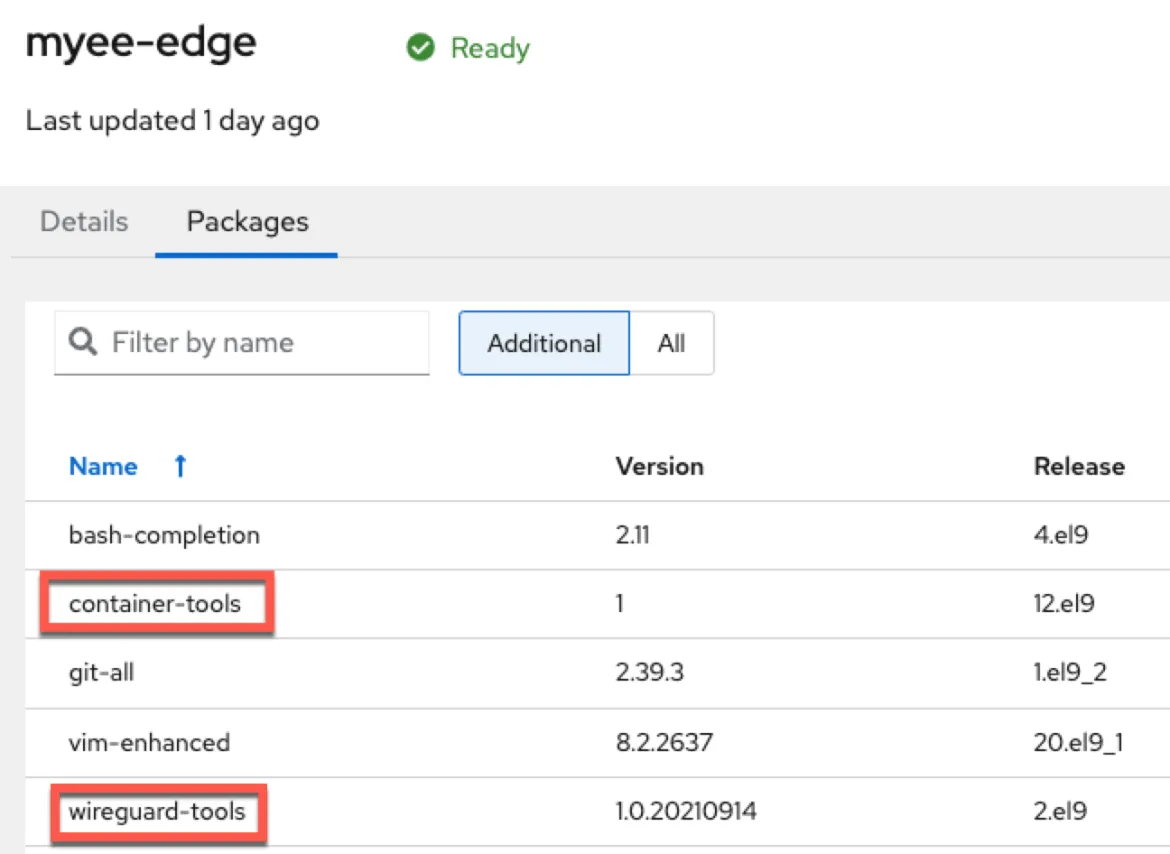Select the Packages tab
Viewport: 1170px width, 854px height.
coord(247,221)
